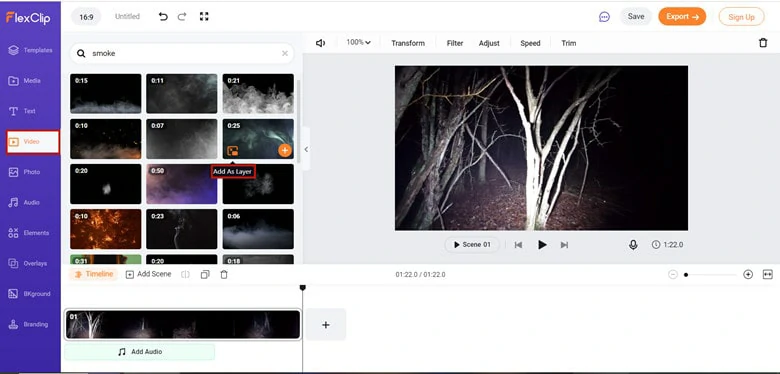Select the 0:21 smoke clip thumbnail

(258, 94)
